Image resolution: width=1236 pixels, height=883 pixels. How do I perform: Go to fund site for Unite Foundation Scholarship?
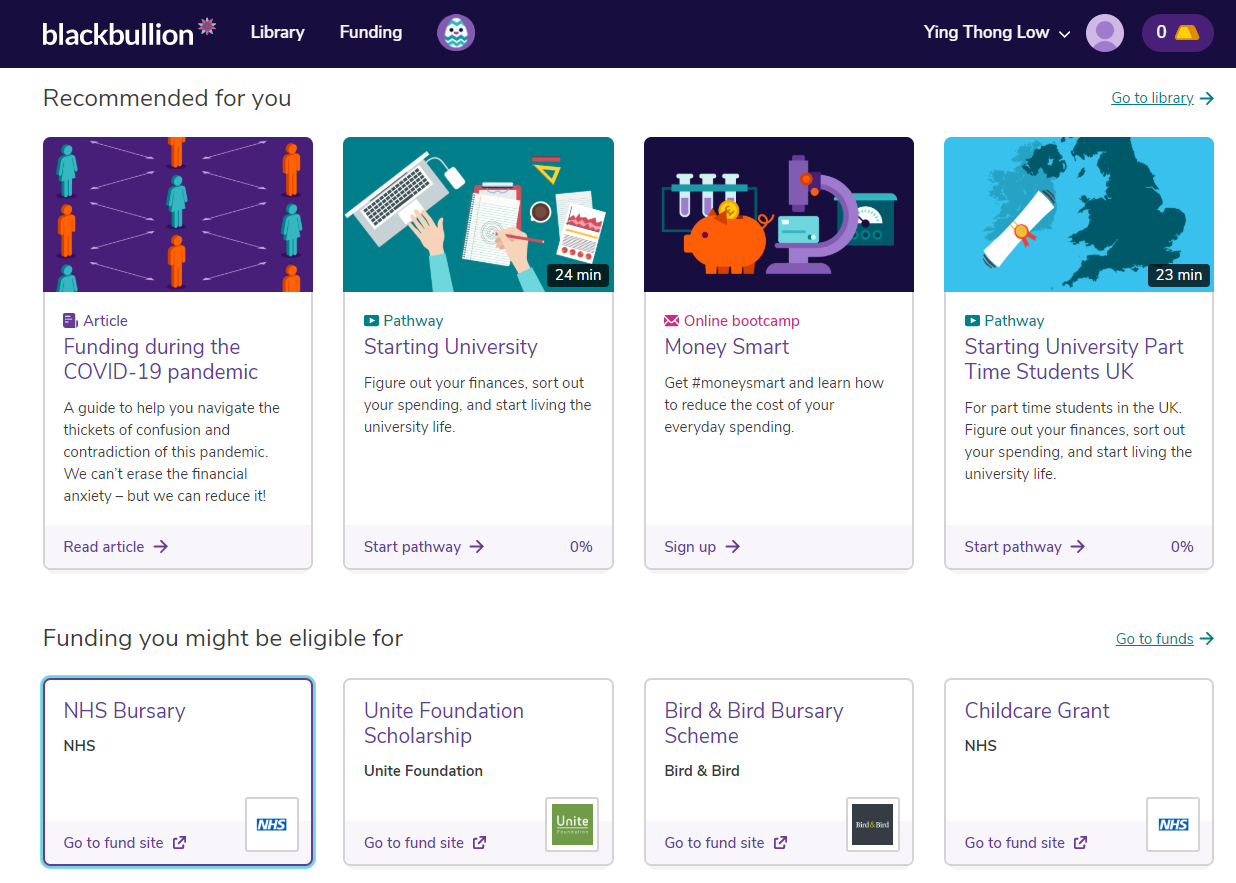tap(425, 843)
